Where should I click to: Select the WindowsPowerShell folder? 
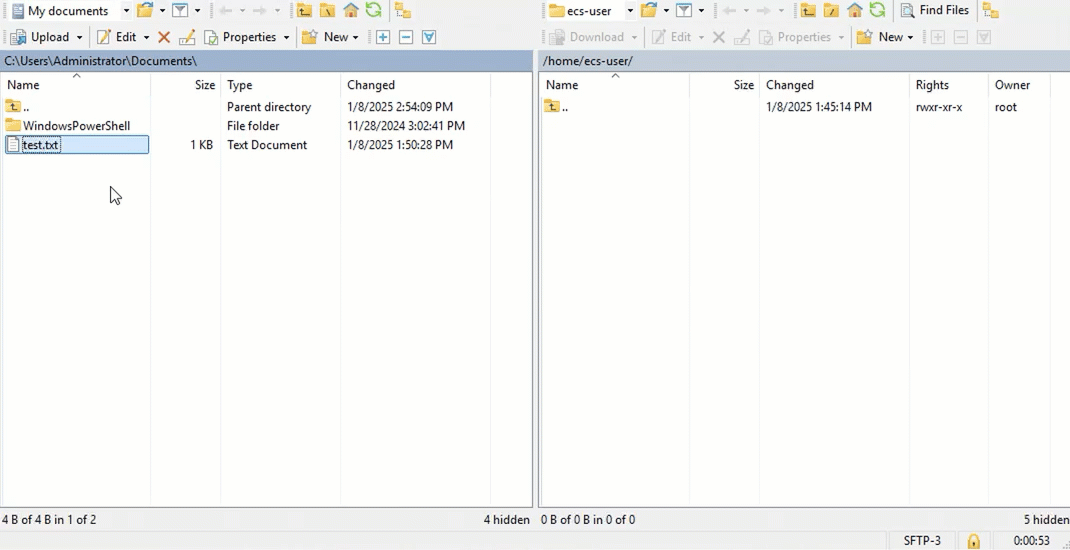(76, 126)
